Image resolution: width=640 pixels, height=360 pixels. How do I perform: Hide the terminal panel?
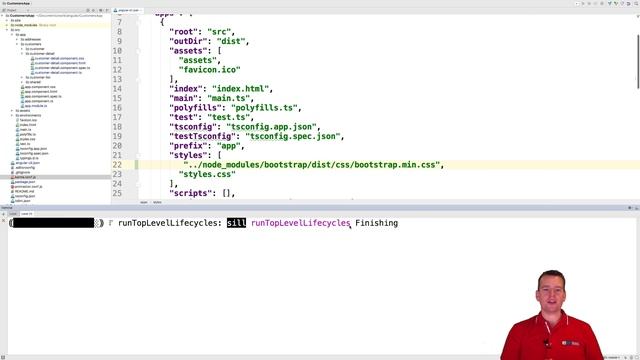(636, 208)
